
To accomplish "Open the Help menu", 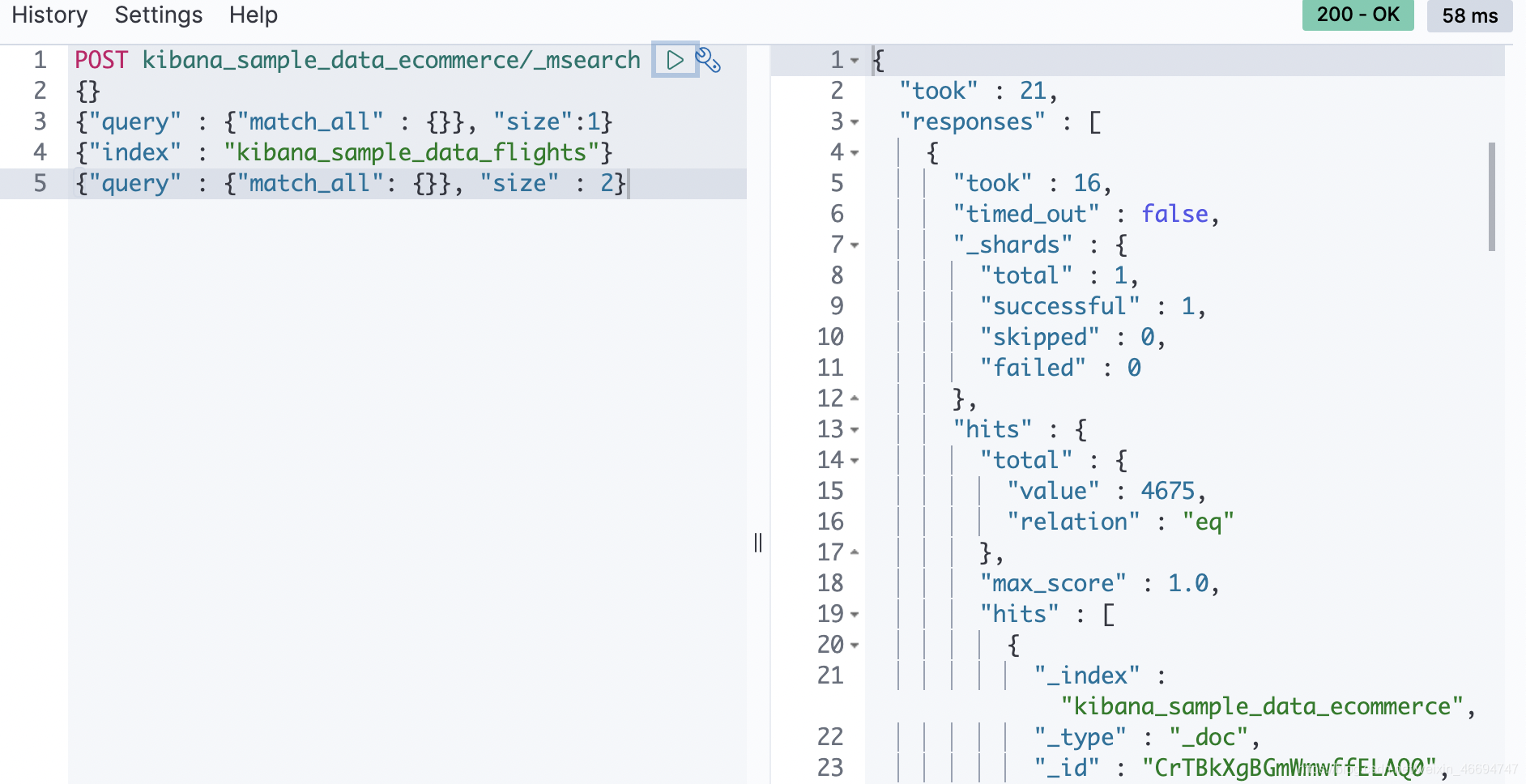I will coord(254,15).
